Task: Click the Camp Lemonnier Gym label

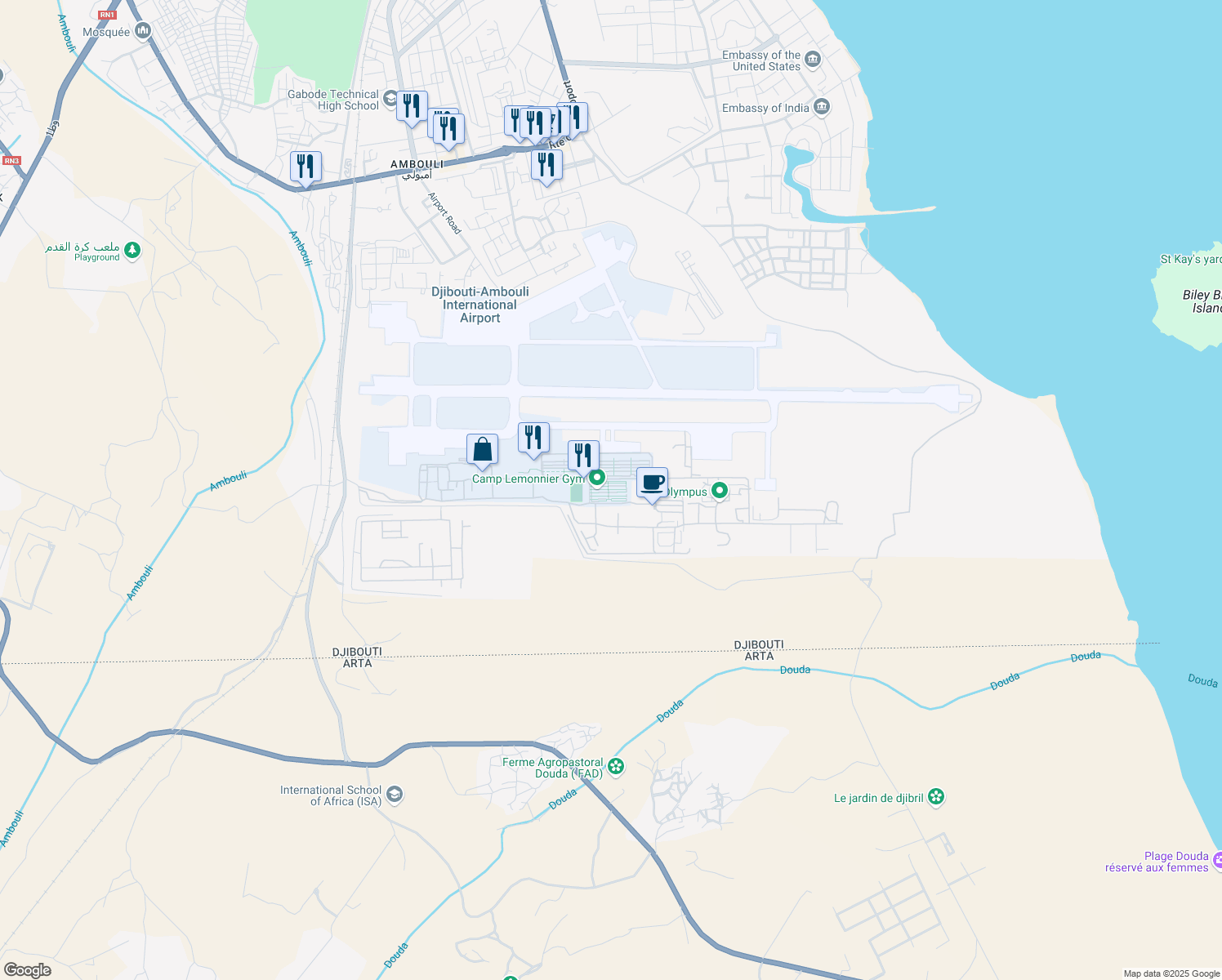Action: click(x=528, y=479)
